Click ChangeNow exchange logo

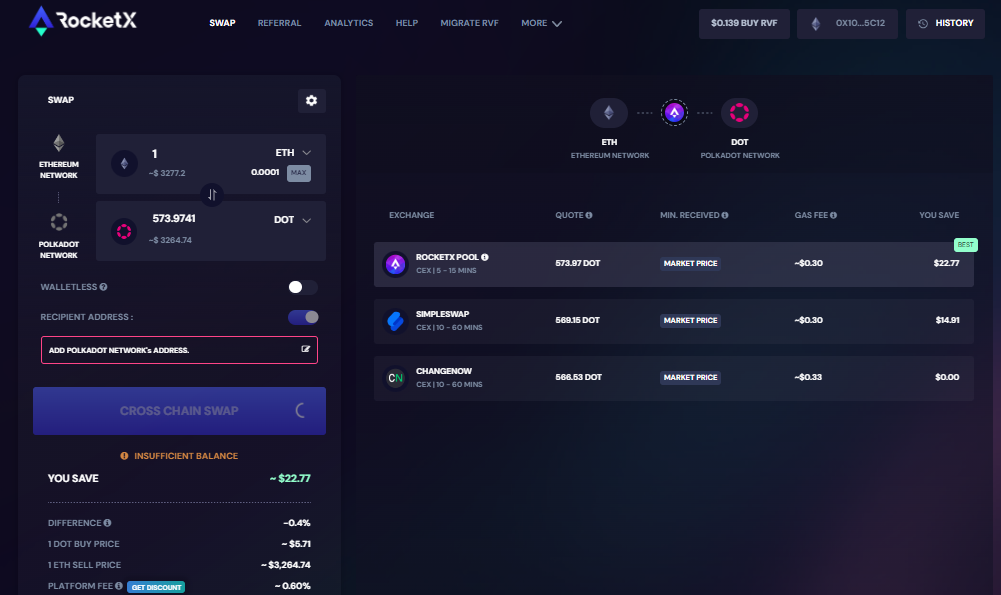395,378
